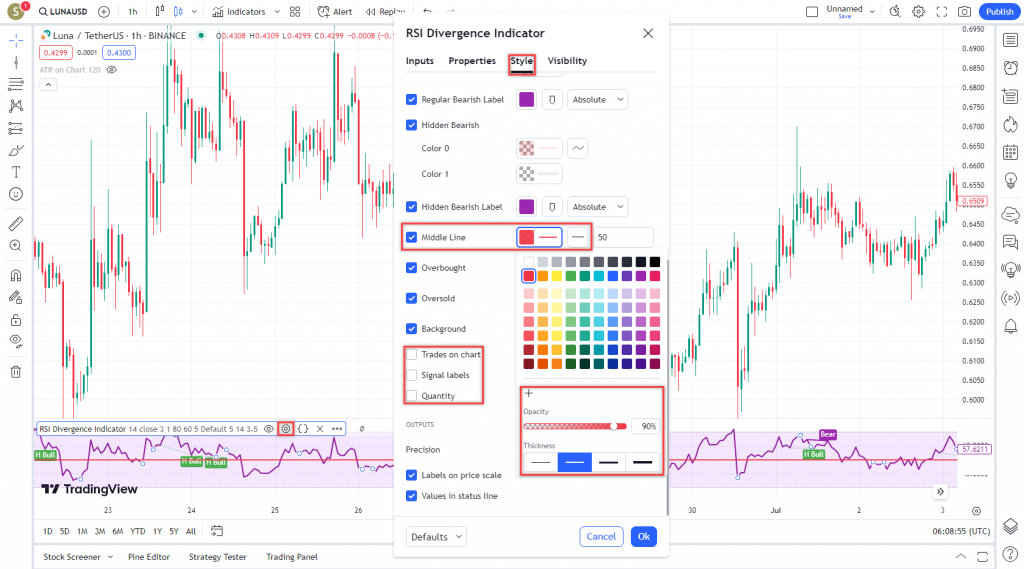Enable the Signal labels checkbox
The height and width of the screenshot is (569, 1024).
pos(411,375)
